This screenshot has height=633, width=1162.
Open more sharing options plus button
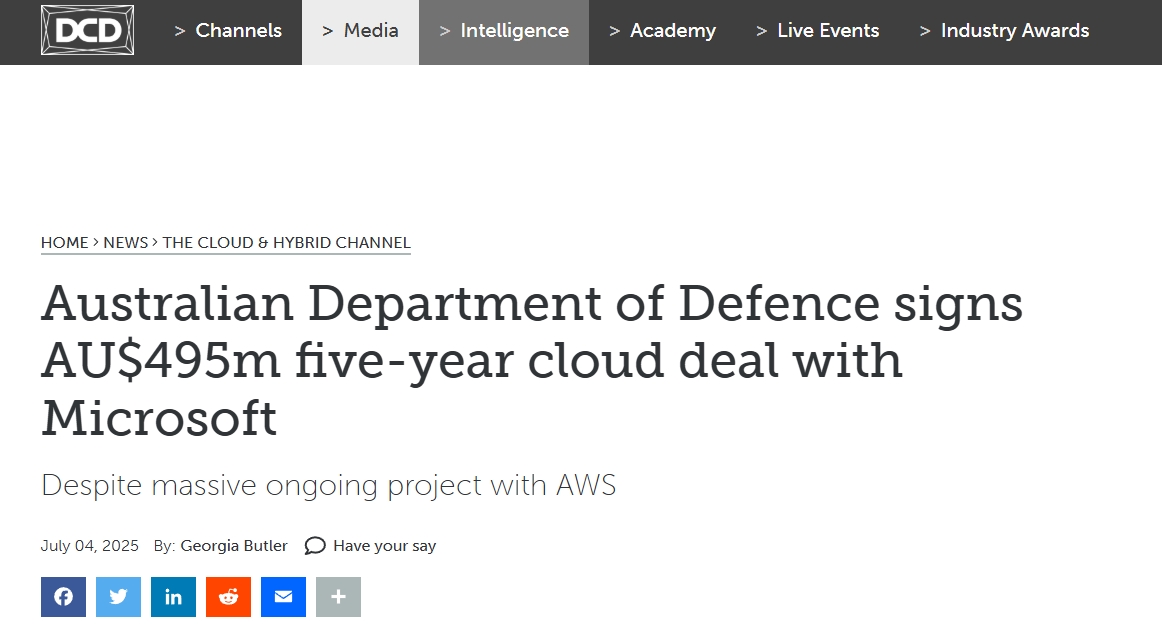click(x=339, y=597)
